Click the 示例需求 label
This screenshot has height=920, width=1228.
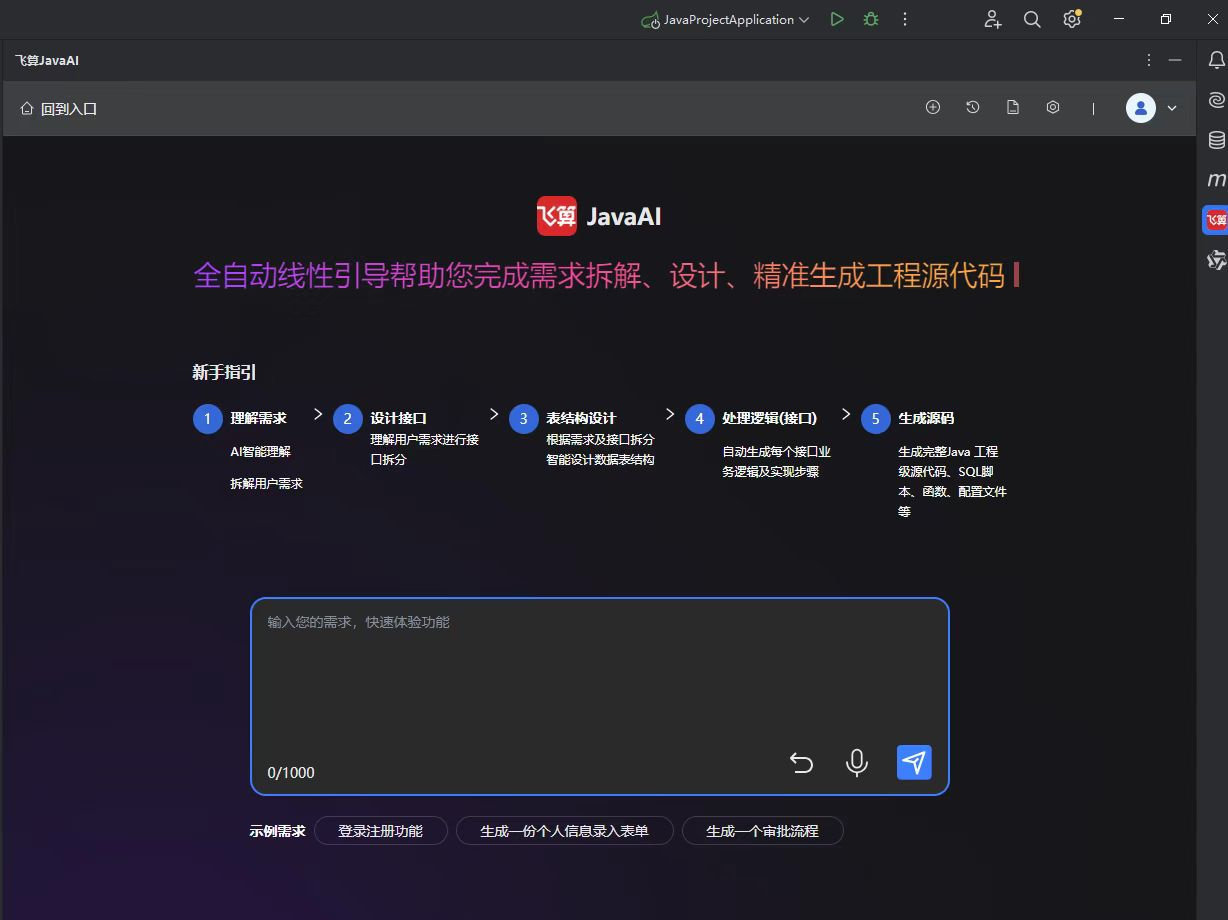coord(278,831)
